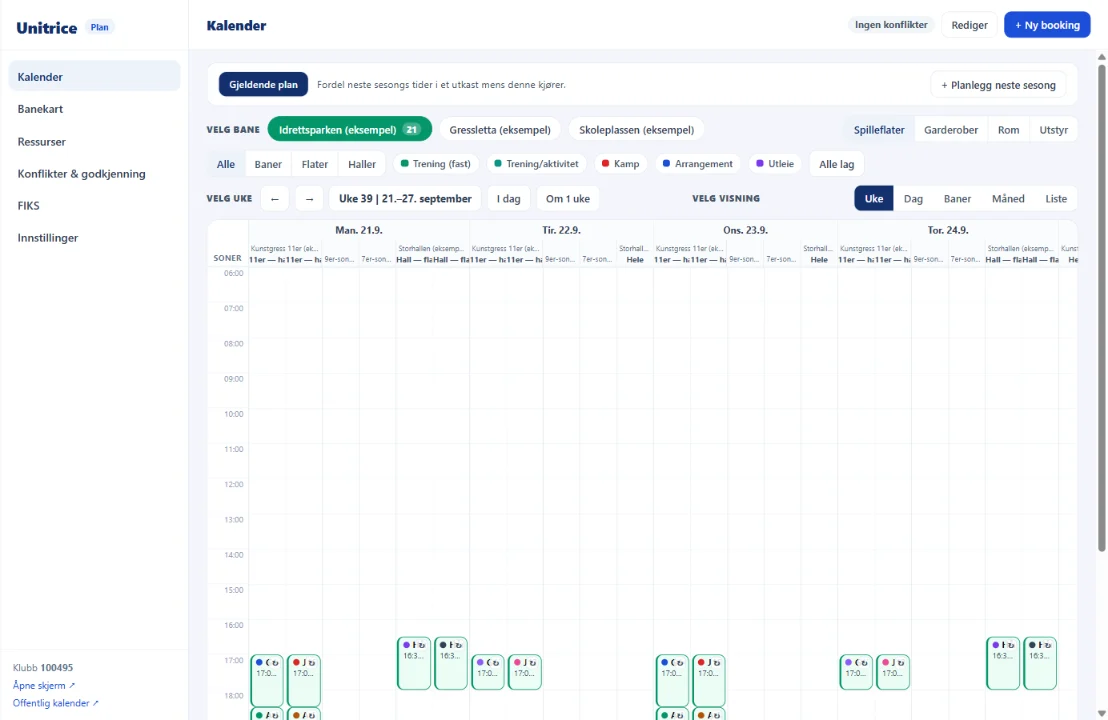Open Åpne skjerm external link
Image resolution: width=1108 pixels, height=720 pixels.
click(x=44, y=685)
